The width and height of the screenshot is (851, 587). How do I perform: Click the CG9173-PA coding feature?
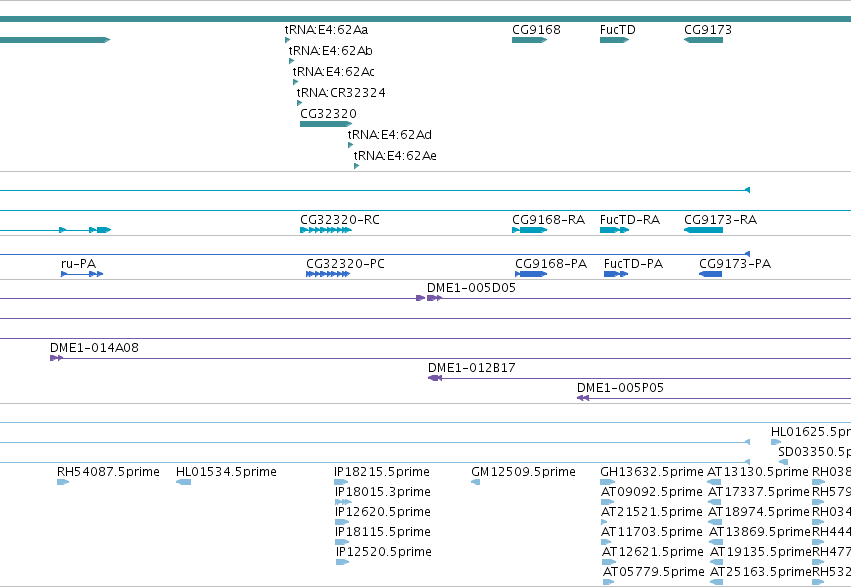pyautogui.click(x=710, y=274)
